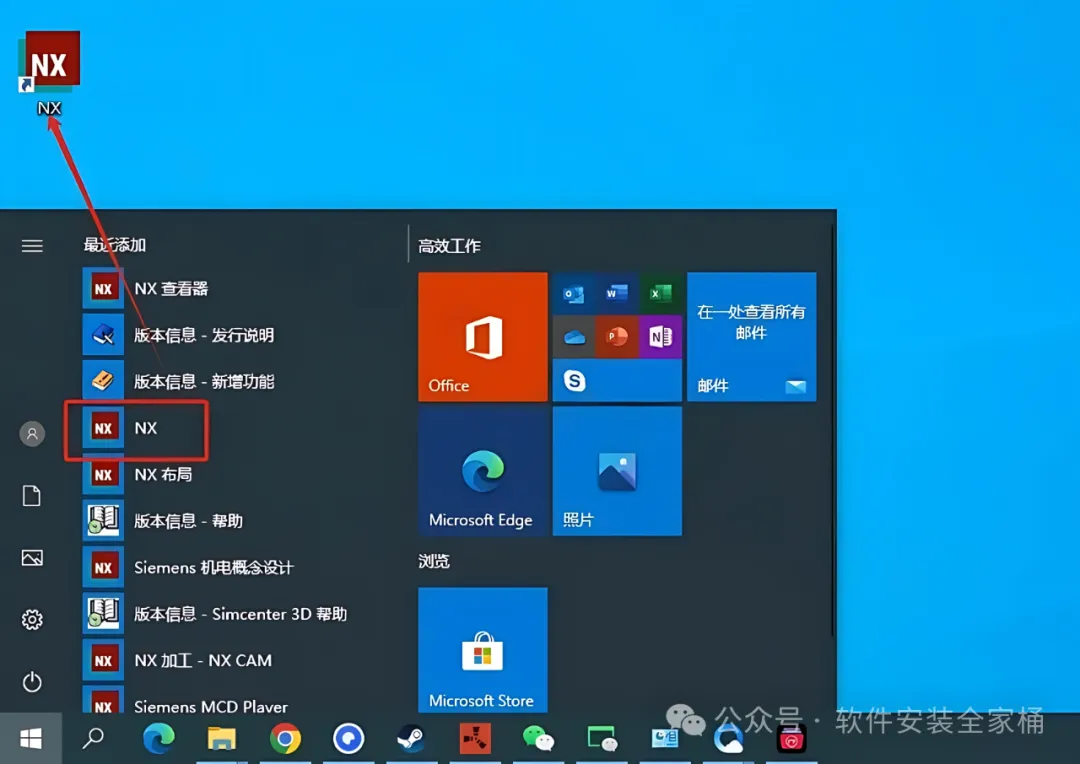Open the 照片 photos tile
This screenshot has width=1080, height=764.
click(617, 471)
